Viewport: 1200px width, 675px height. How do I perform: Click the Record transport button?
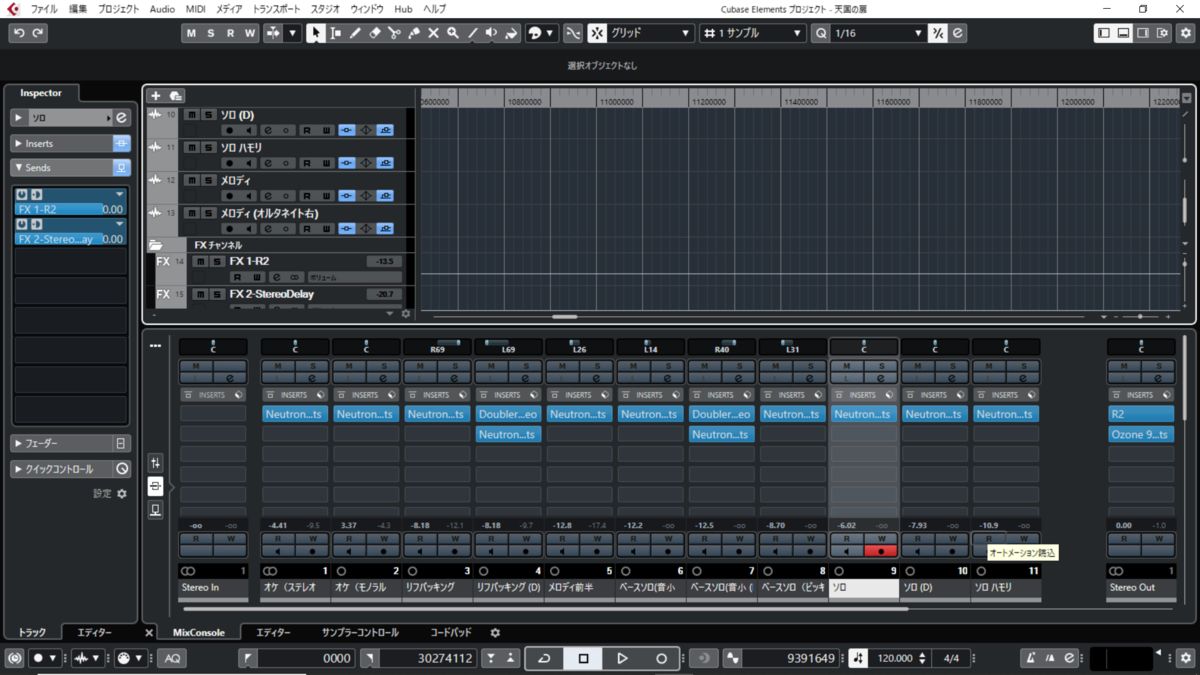click(661, 658)
